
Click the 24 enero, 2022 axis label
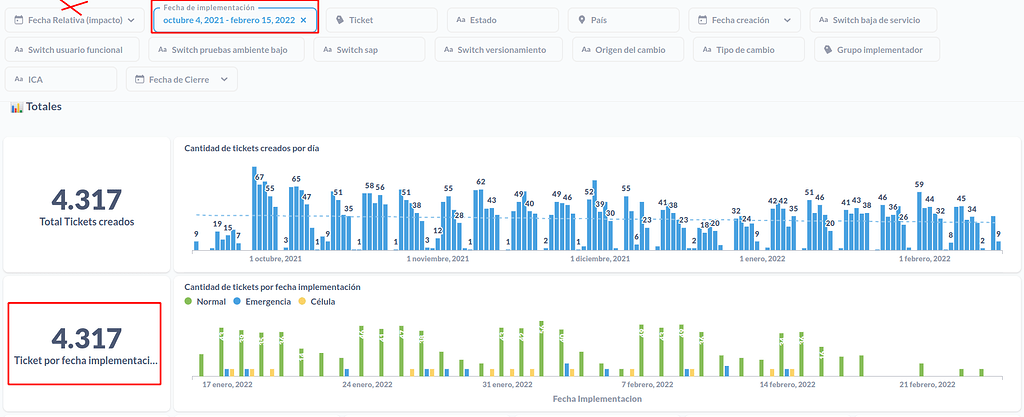[368, 384]
